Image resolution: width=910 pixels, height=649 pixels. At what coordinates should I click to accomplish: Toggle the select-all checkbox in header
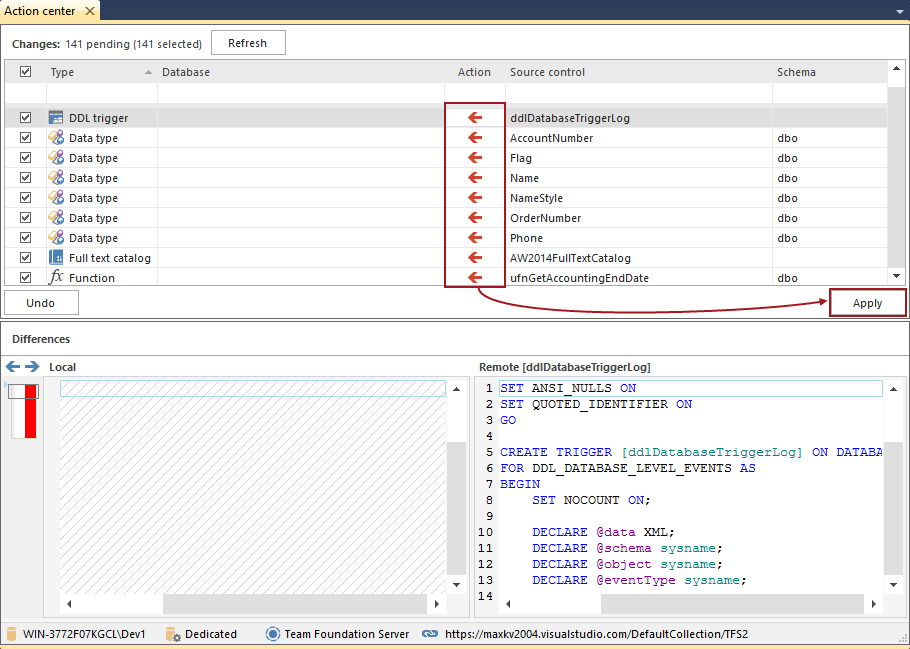(26, 72)
